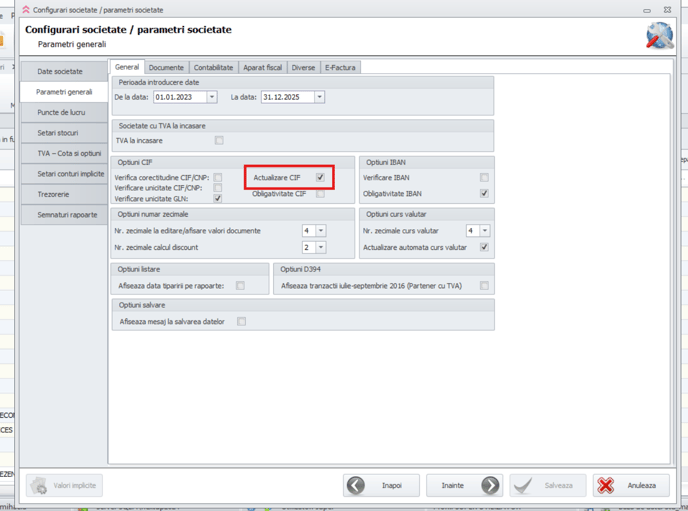Click the De la data input field
688x511 pixels.
(x=179, y=97)
